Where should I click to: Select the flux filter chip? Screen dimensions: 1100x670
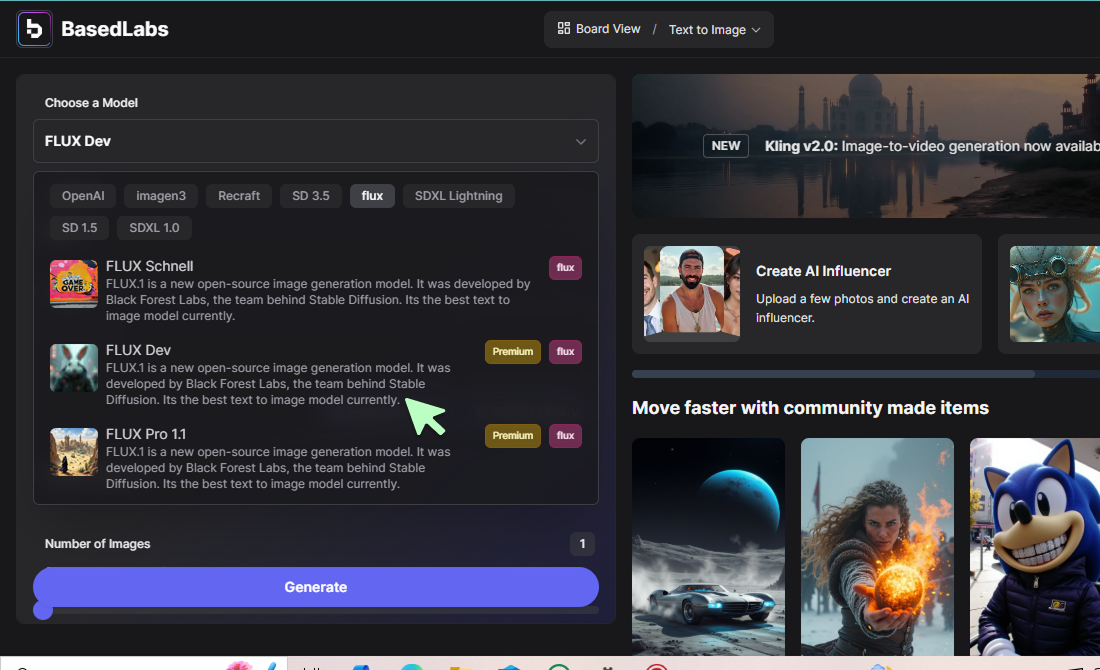click(x=373, y=196)
